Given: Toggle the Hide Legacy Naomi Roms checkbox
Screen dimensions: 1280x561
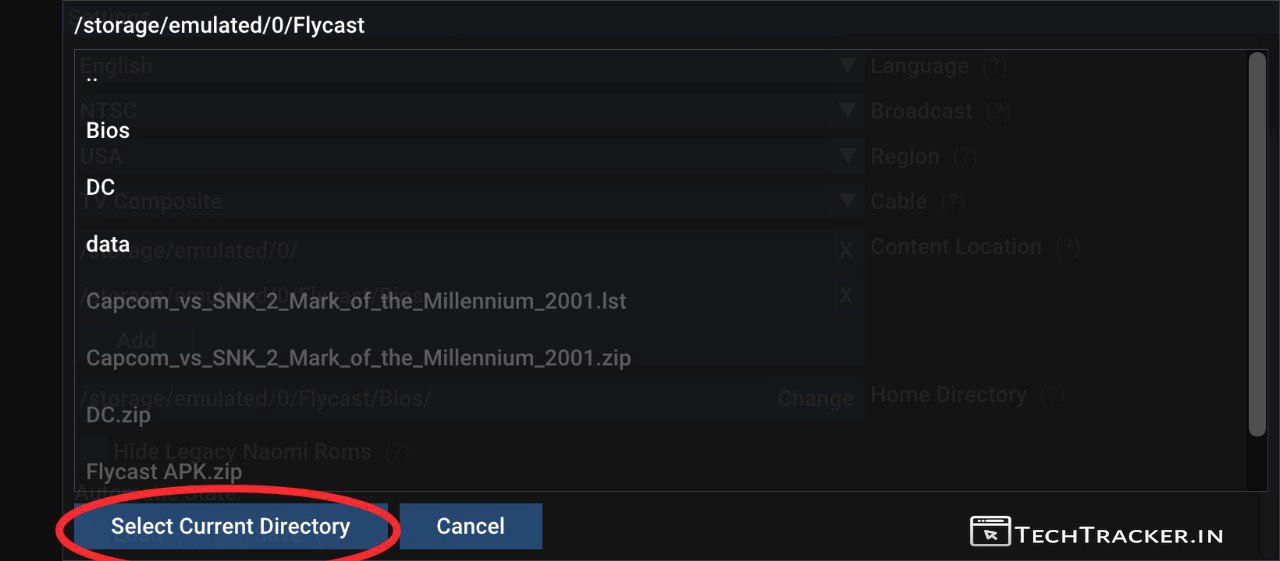Looking at the screenshot, I should pyautogui.click(x=93, y=449).
